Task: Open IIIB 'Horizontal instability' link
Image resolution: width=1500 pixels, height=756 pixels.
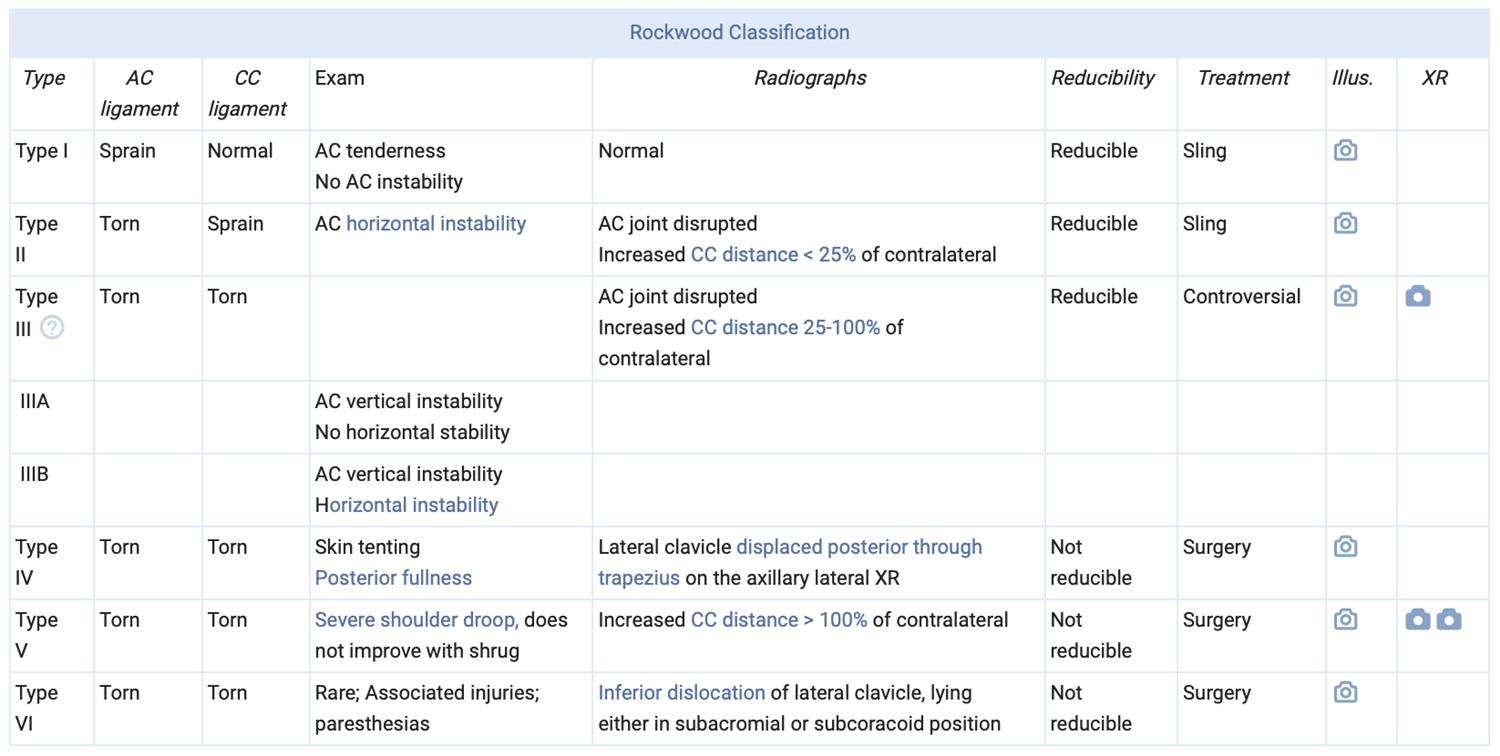Action: 412,505
